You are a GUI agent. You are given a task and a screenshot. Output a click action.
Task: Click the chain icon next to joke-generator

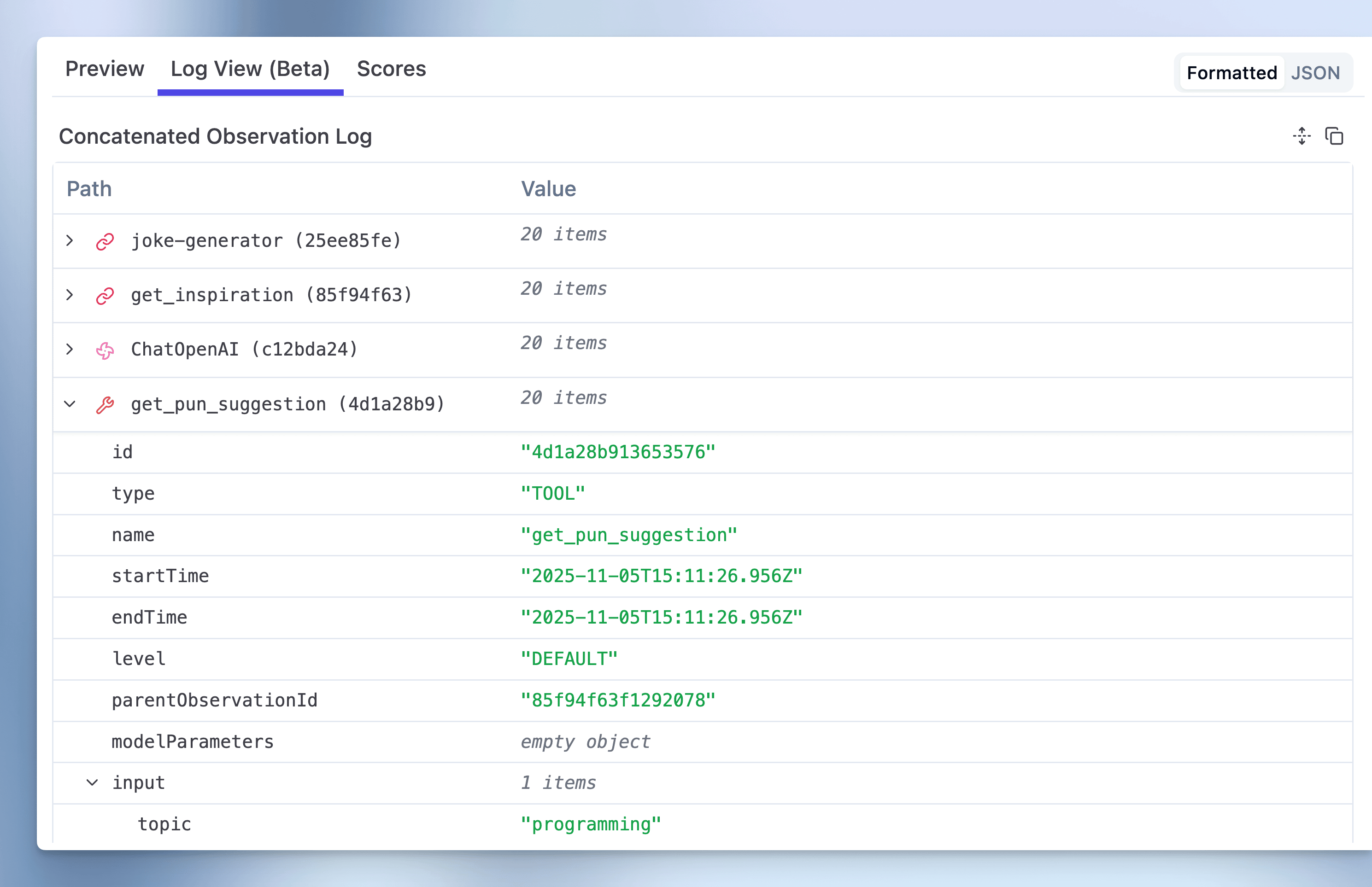105,240
